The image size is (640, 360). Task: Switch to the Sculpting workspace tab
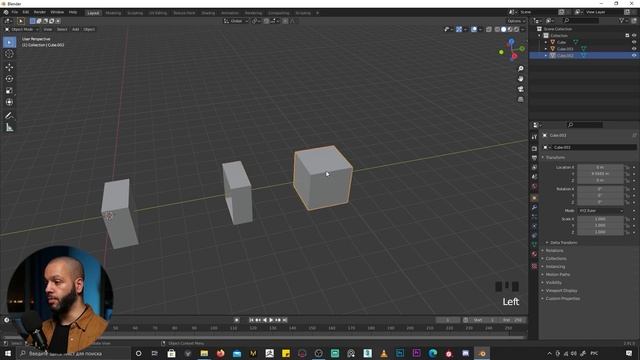135,13
